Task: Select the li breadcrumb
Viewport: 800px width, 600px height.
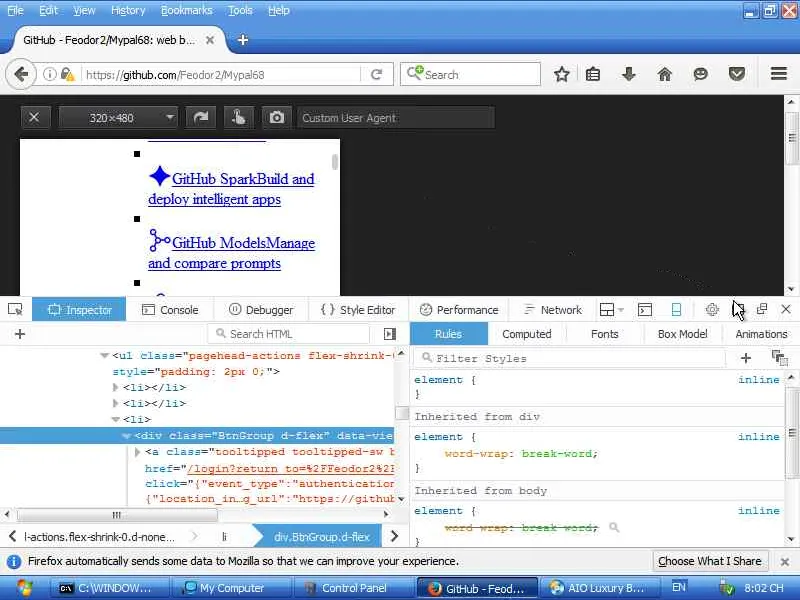Action: coord(224,537)
